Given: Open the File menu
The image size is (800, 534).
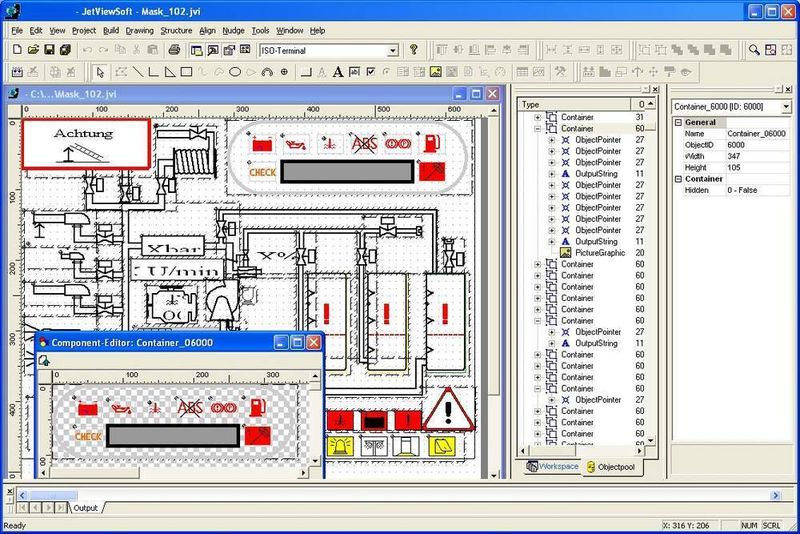Looking at the screenshot, I should click(x=17, y=31).
